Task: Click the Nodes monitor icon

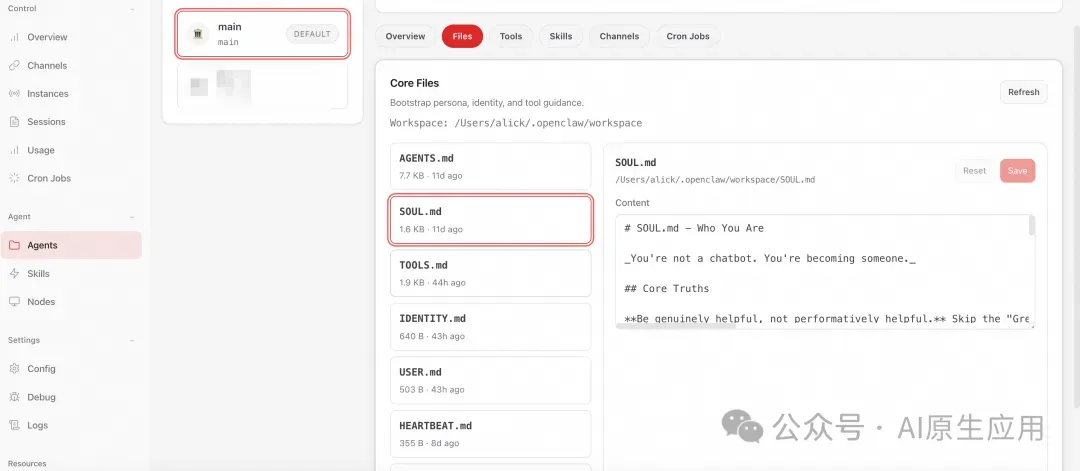Action: pos(14,302)
